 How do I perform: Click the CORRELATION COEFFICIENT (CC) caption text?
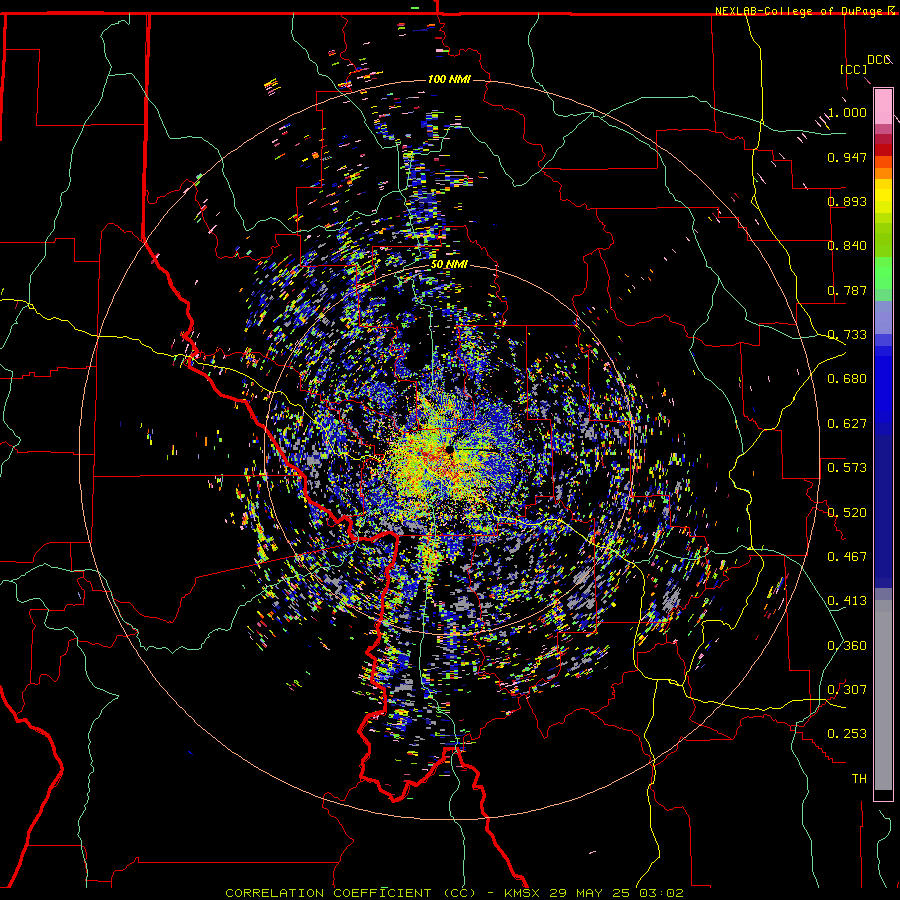(x=351, y=893)
